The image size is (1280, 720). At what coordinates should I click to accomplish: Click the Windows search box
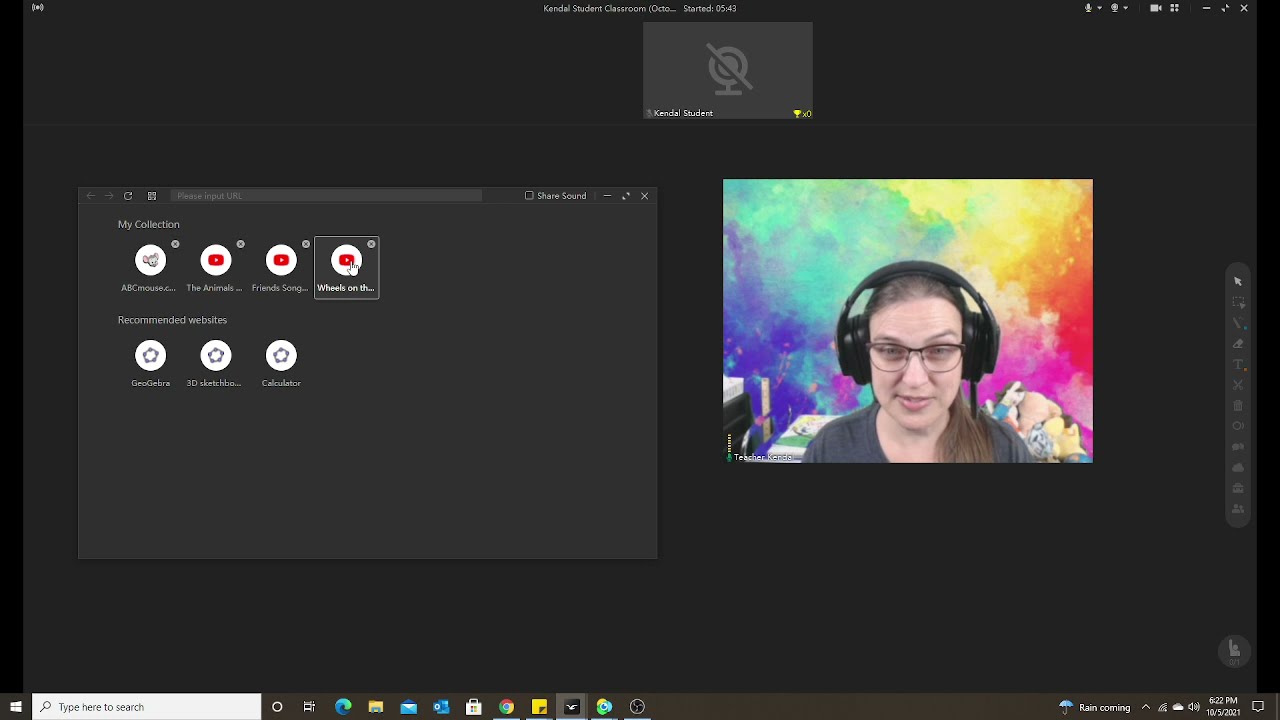pyautogui.click(x=147, y=707)
